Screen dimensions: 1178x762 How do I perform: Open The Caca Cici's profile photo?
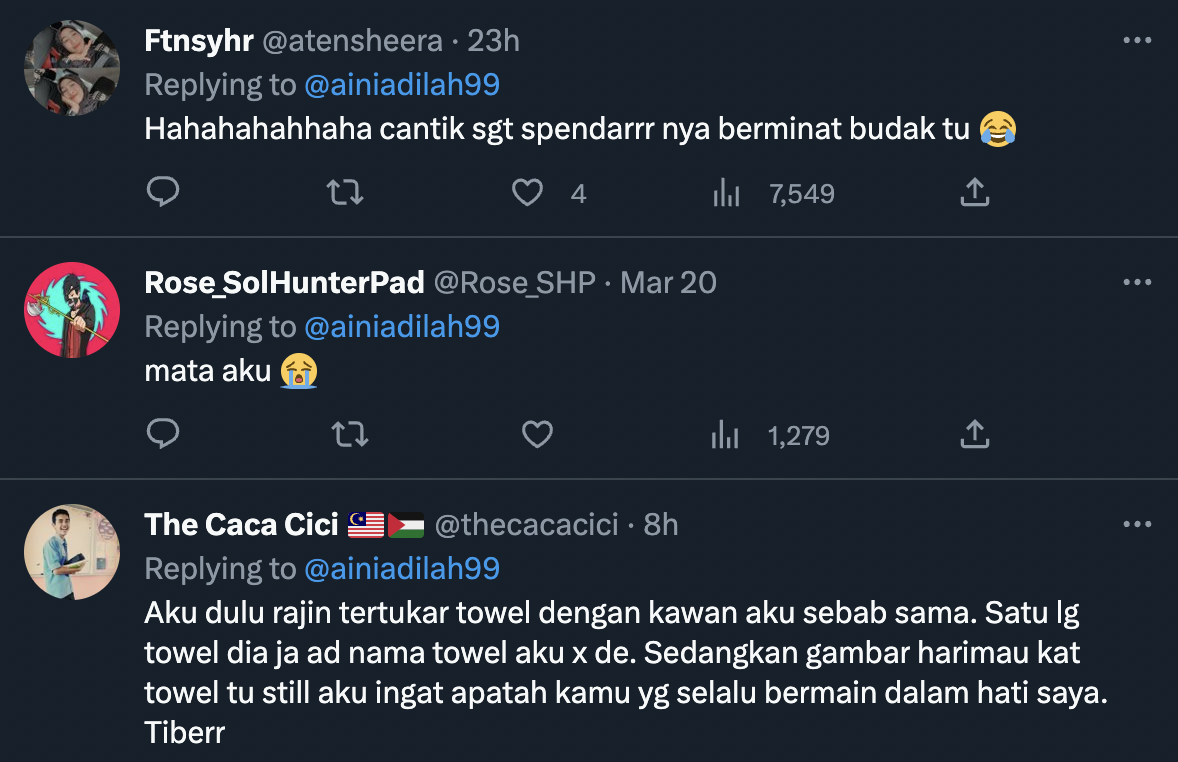(72, 552)
